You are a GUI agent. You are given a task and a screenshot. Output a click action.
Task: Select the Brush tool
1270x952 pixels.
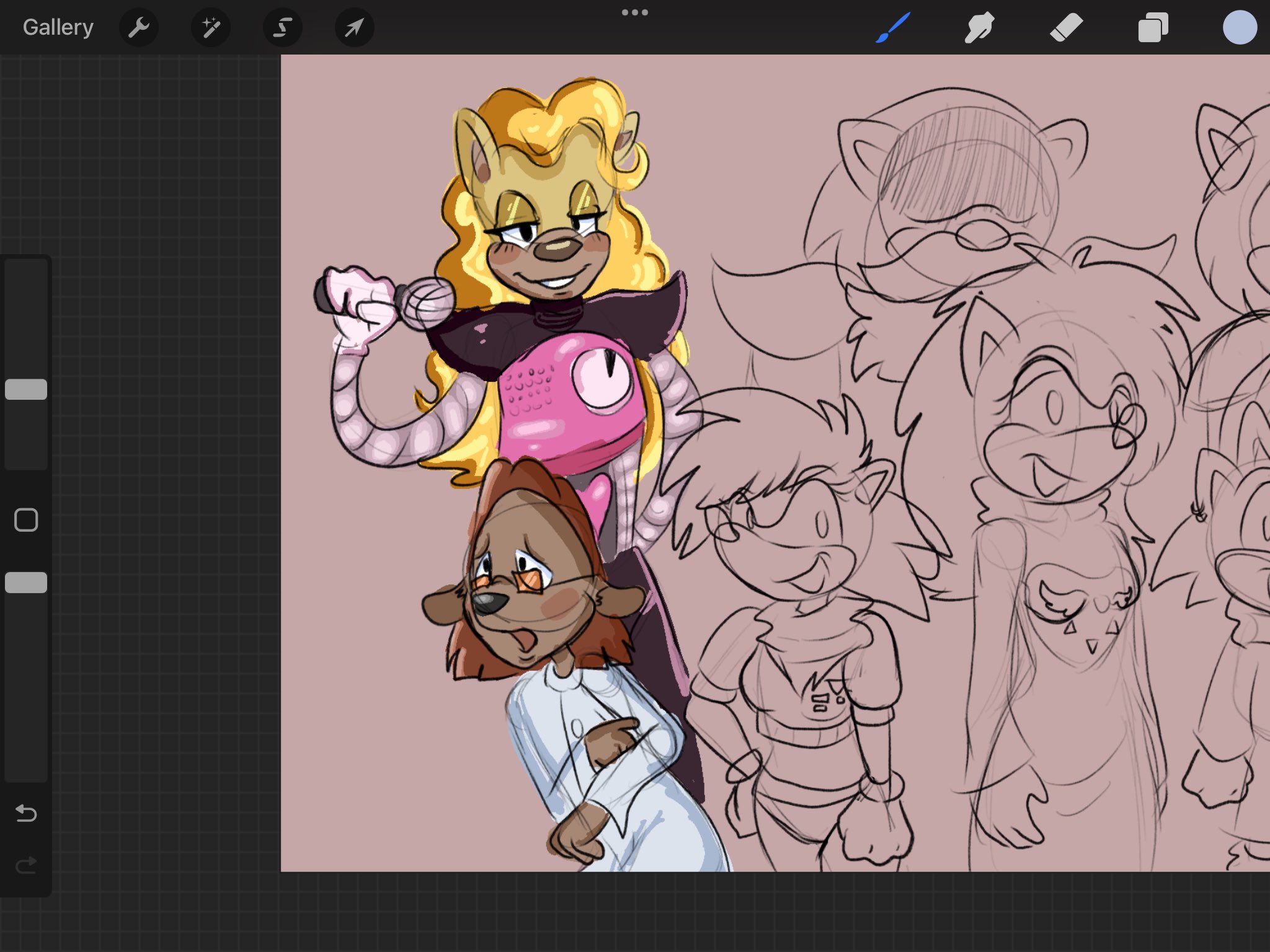(893, 27)
